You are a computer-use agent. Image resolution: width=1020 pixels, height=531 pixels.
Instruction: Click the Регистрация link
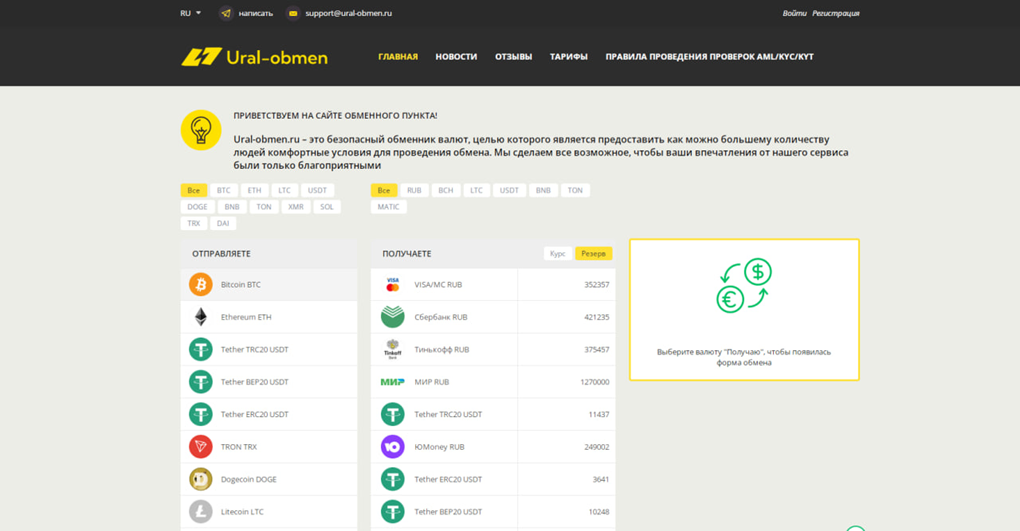(x=836, y=13)
